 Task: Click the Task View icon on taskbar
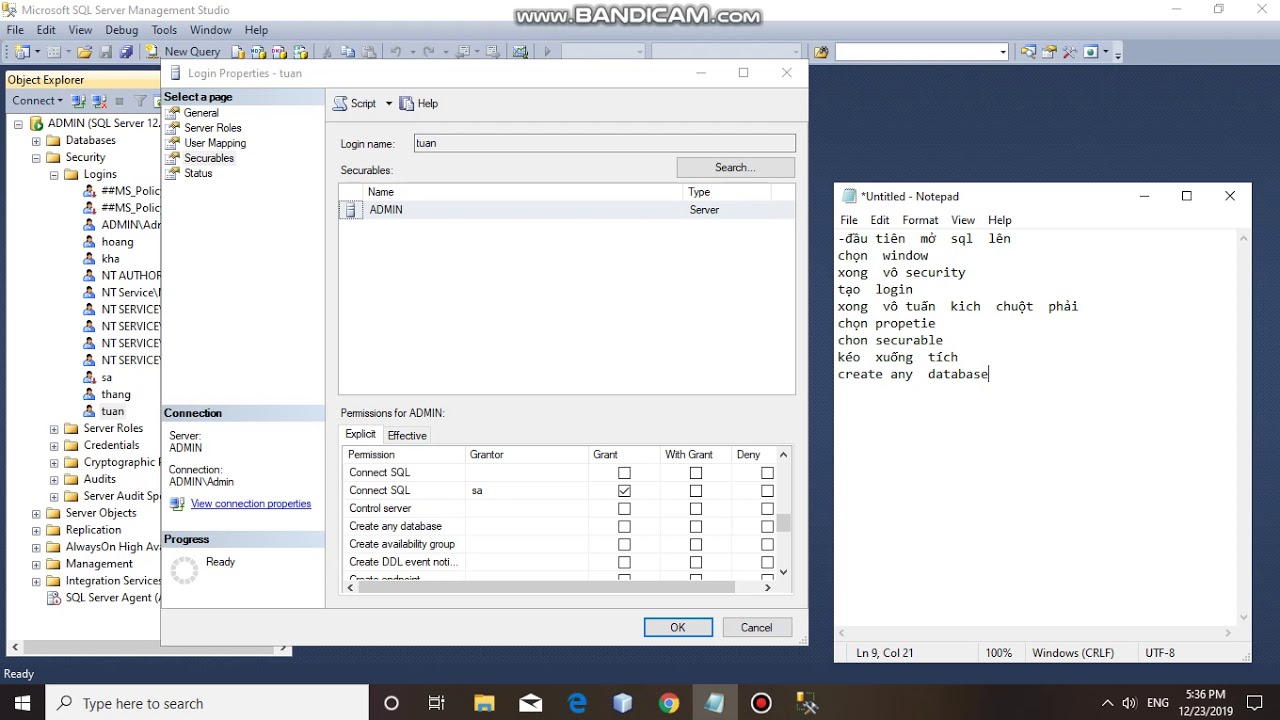point(437,703)
